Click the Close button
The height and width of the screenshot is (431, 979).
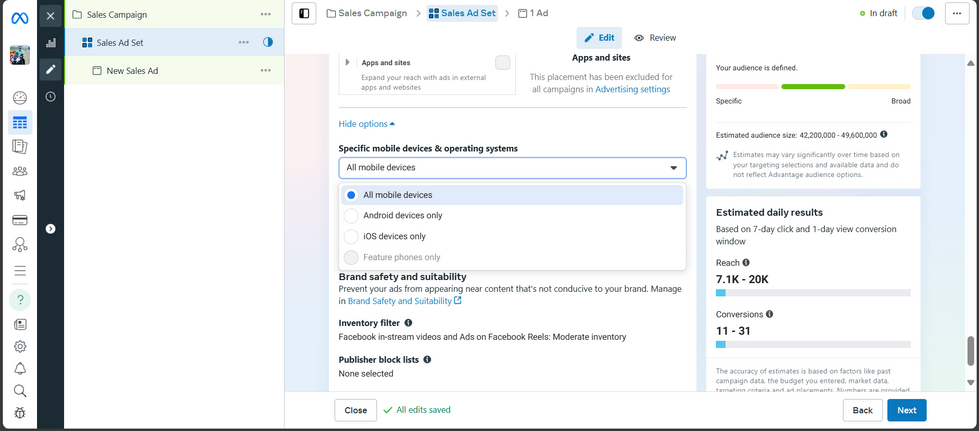(356, 410)
